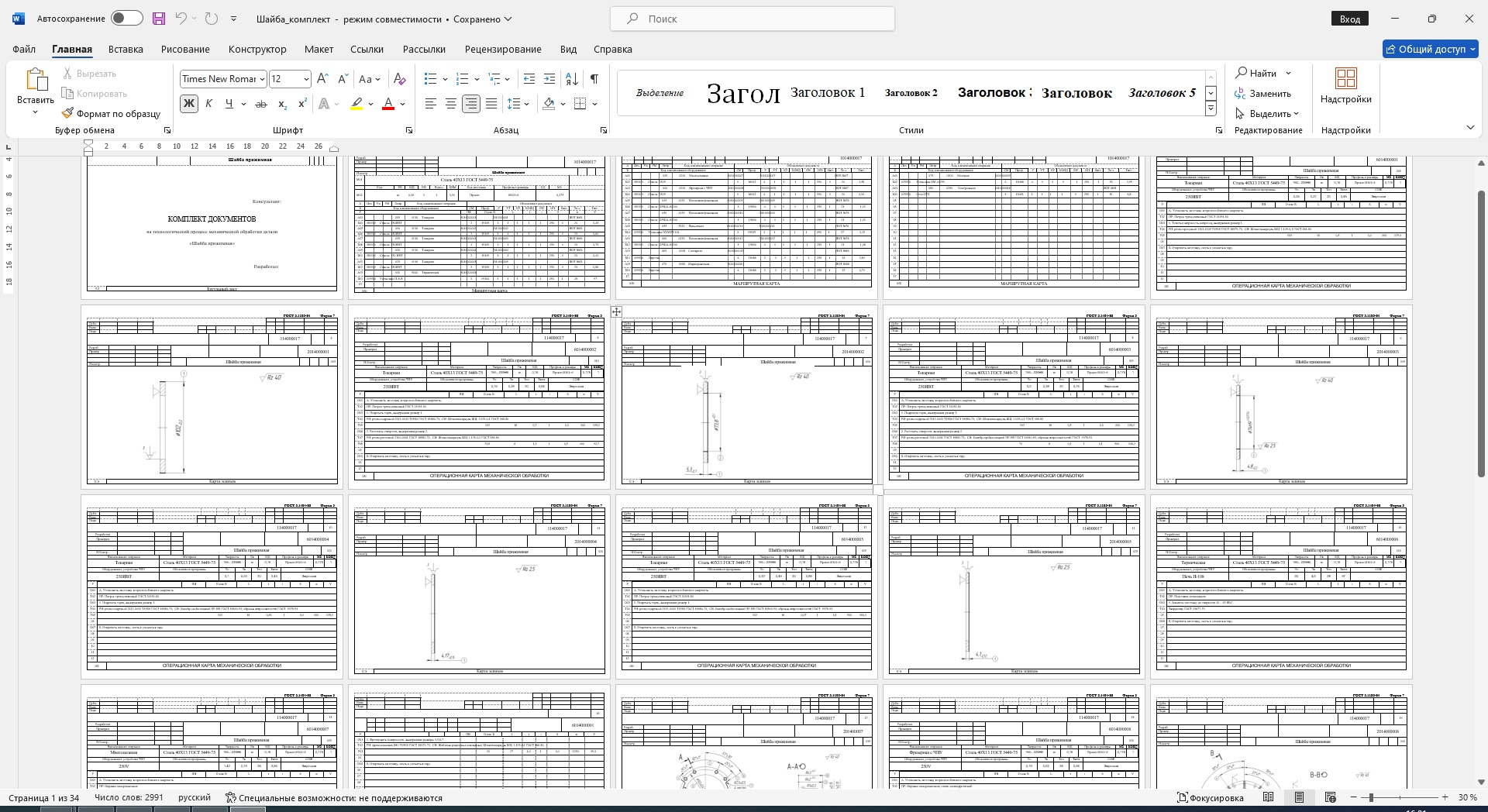
Task: Click the Format Painter brush icon
Action: [x=68, y=113]
